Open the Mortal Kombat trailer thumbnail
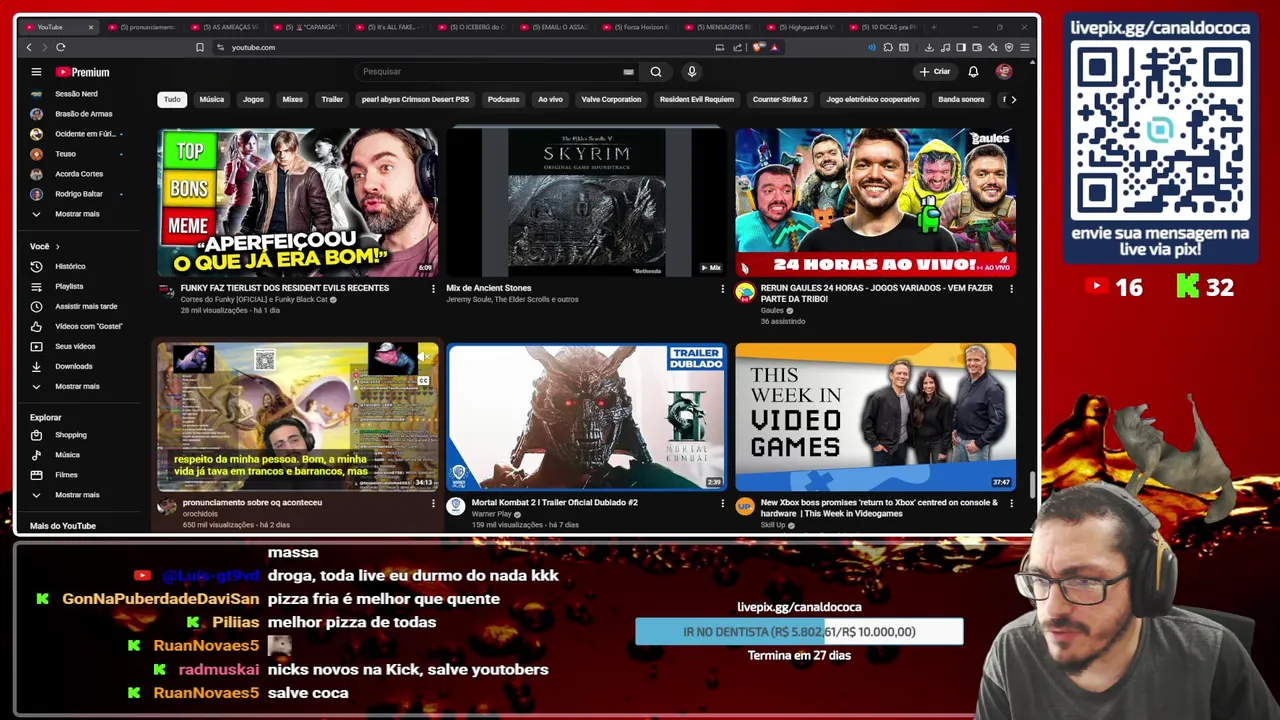This screenshot has height=720, width=1280. (x=586, y=416)
